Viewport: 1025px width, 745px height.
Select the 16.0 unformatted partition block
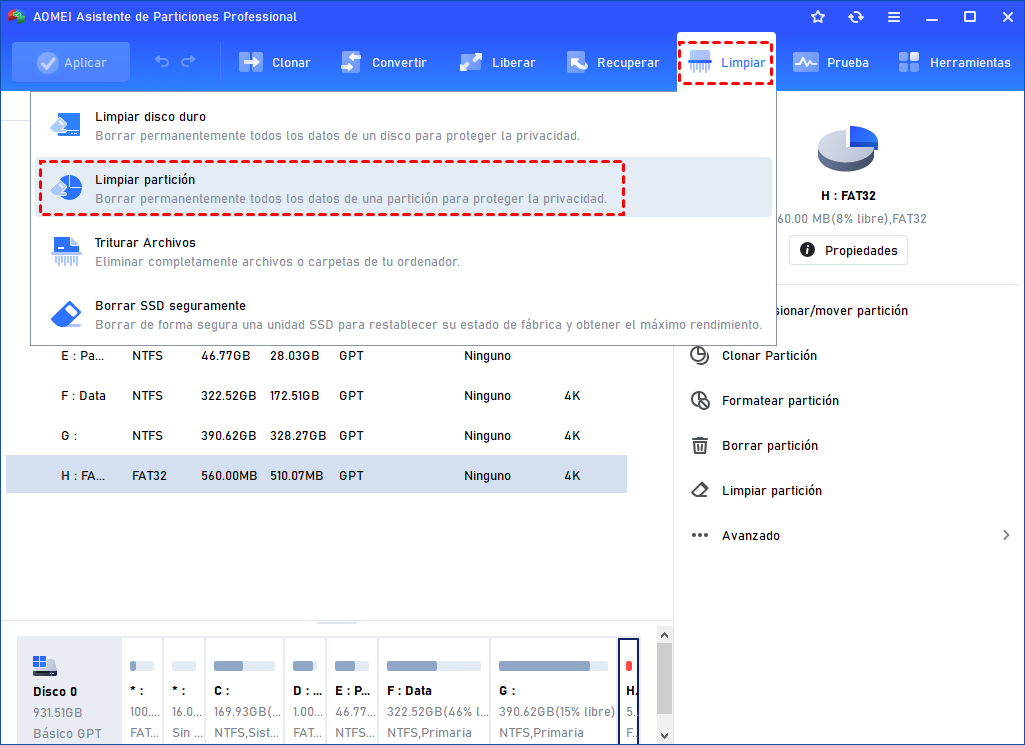(x=184, y=691)
